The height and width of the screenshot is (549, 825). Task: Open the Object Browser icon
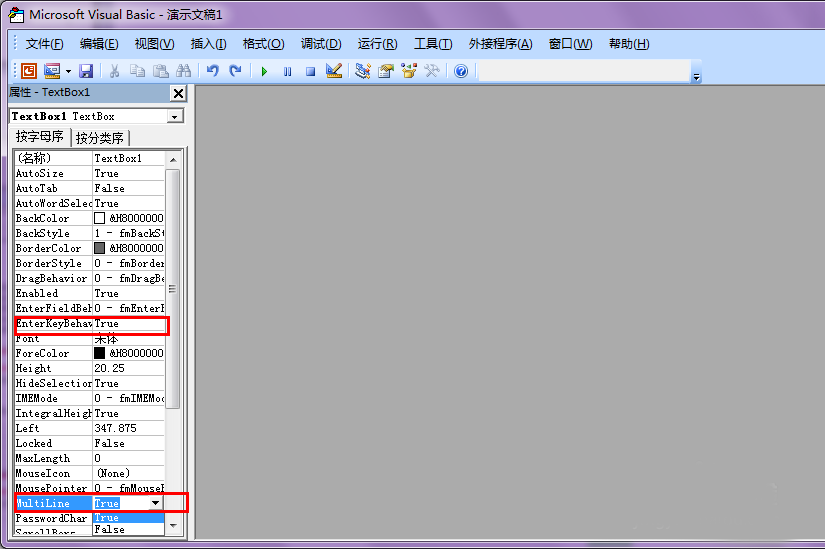[x=409, y=71]
